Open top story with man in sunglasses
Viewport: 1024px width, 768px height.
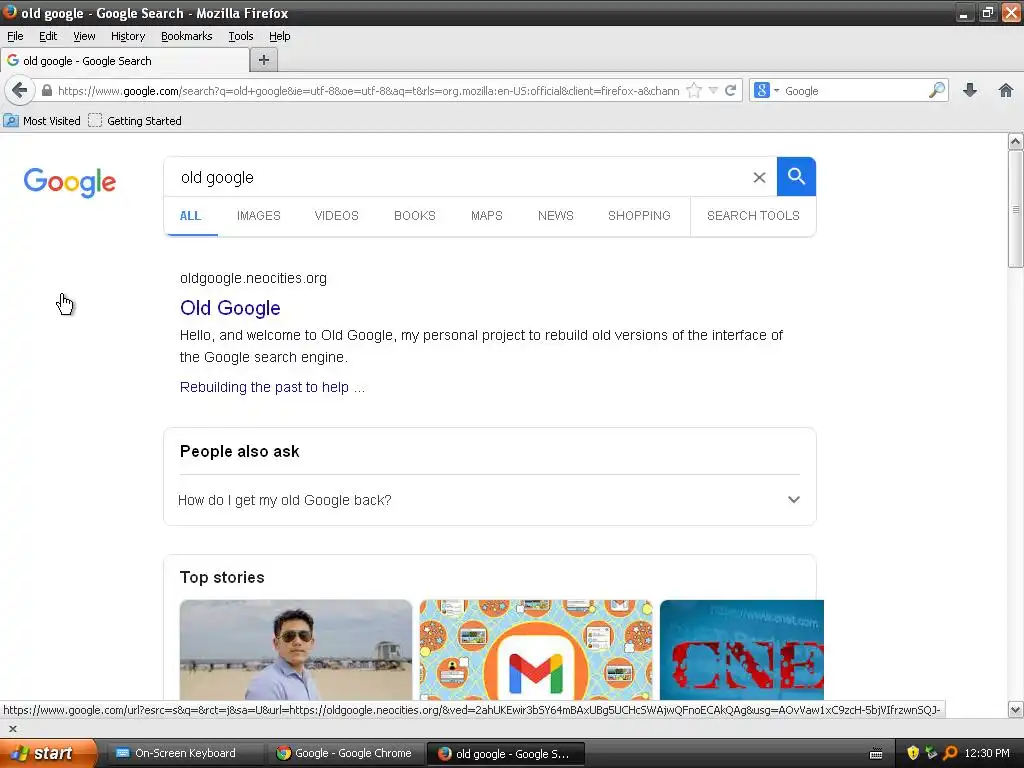[296, 650]
